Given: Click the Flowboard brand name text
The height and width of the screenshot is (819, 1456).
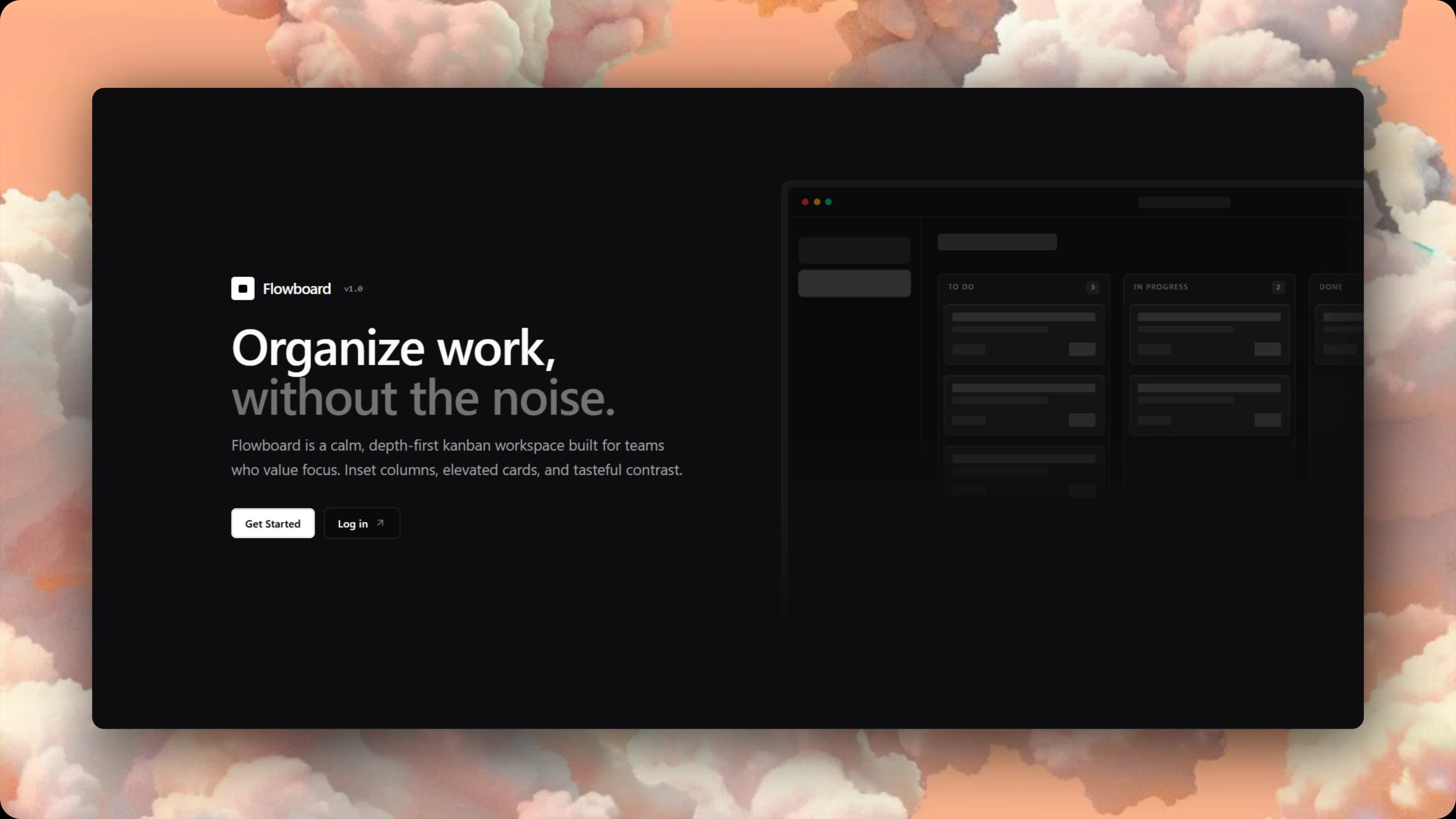Looking at the screenshot, I should point(297,289).
